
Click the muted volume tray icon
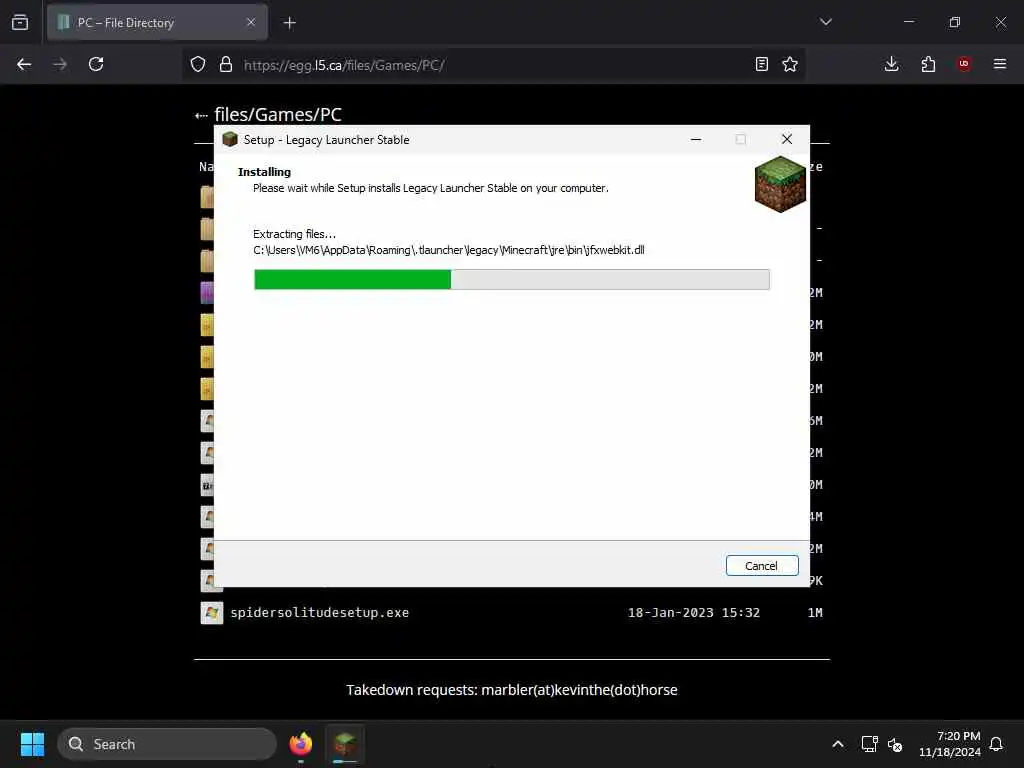tap(895, 744)
